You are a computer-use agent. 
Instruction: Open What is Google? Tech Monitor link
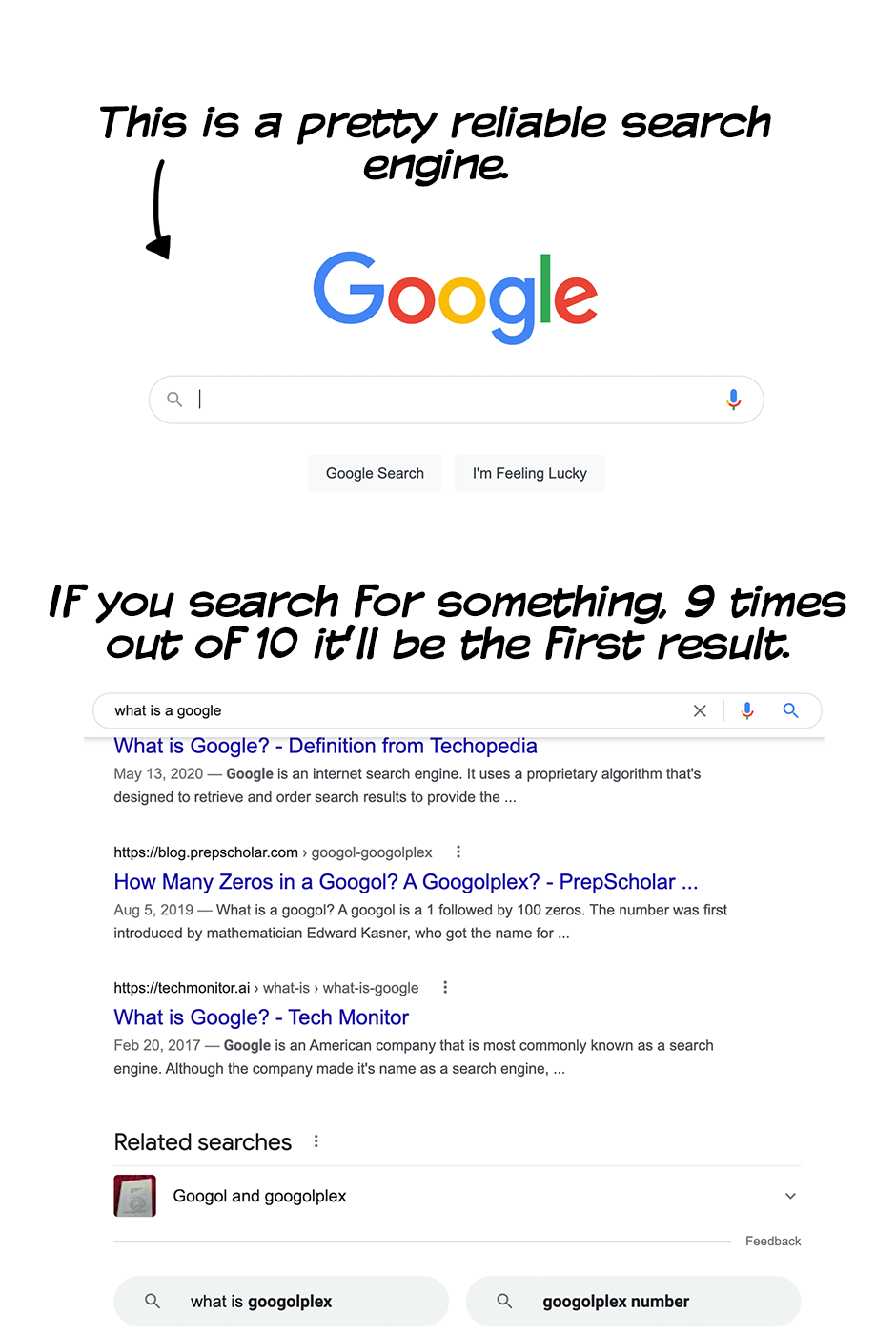point(261,1017)
